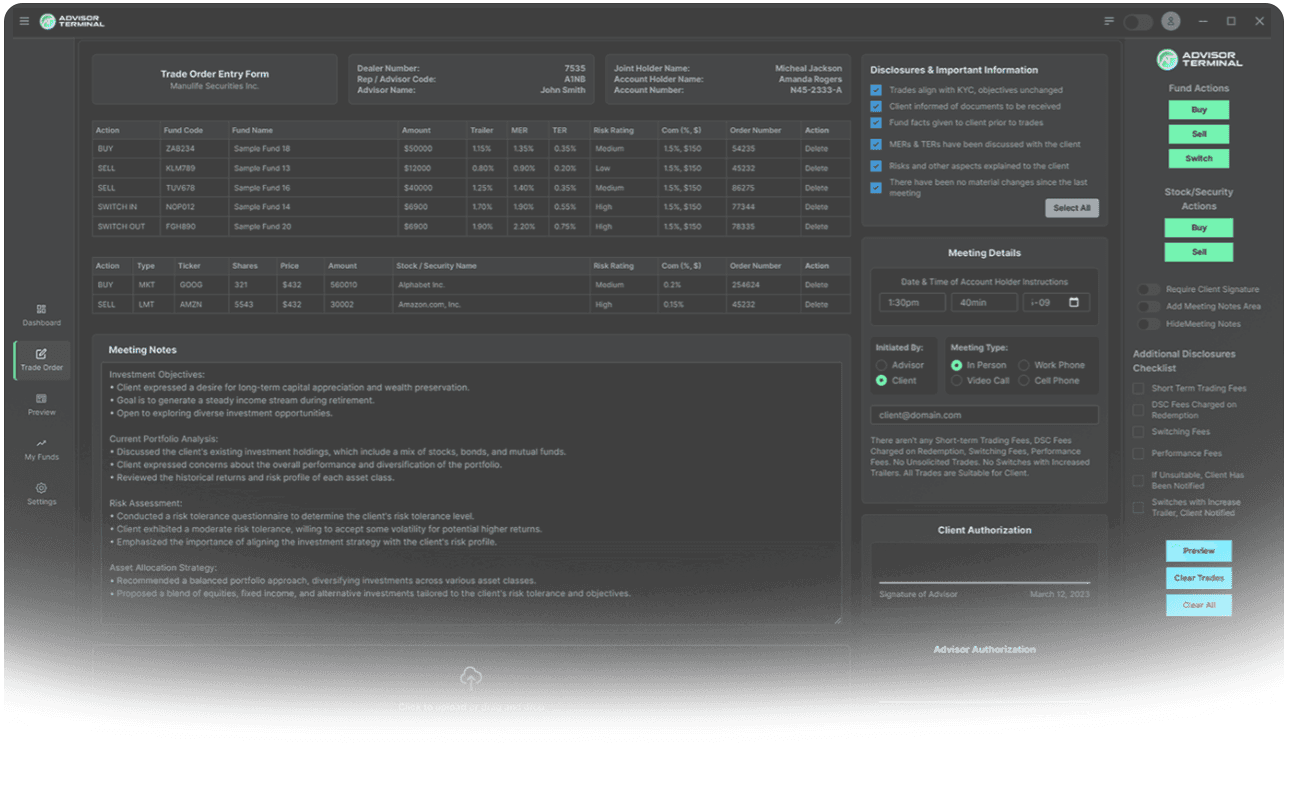
Task: Select Client under Initiated By
Action: coord(881,381)
